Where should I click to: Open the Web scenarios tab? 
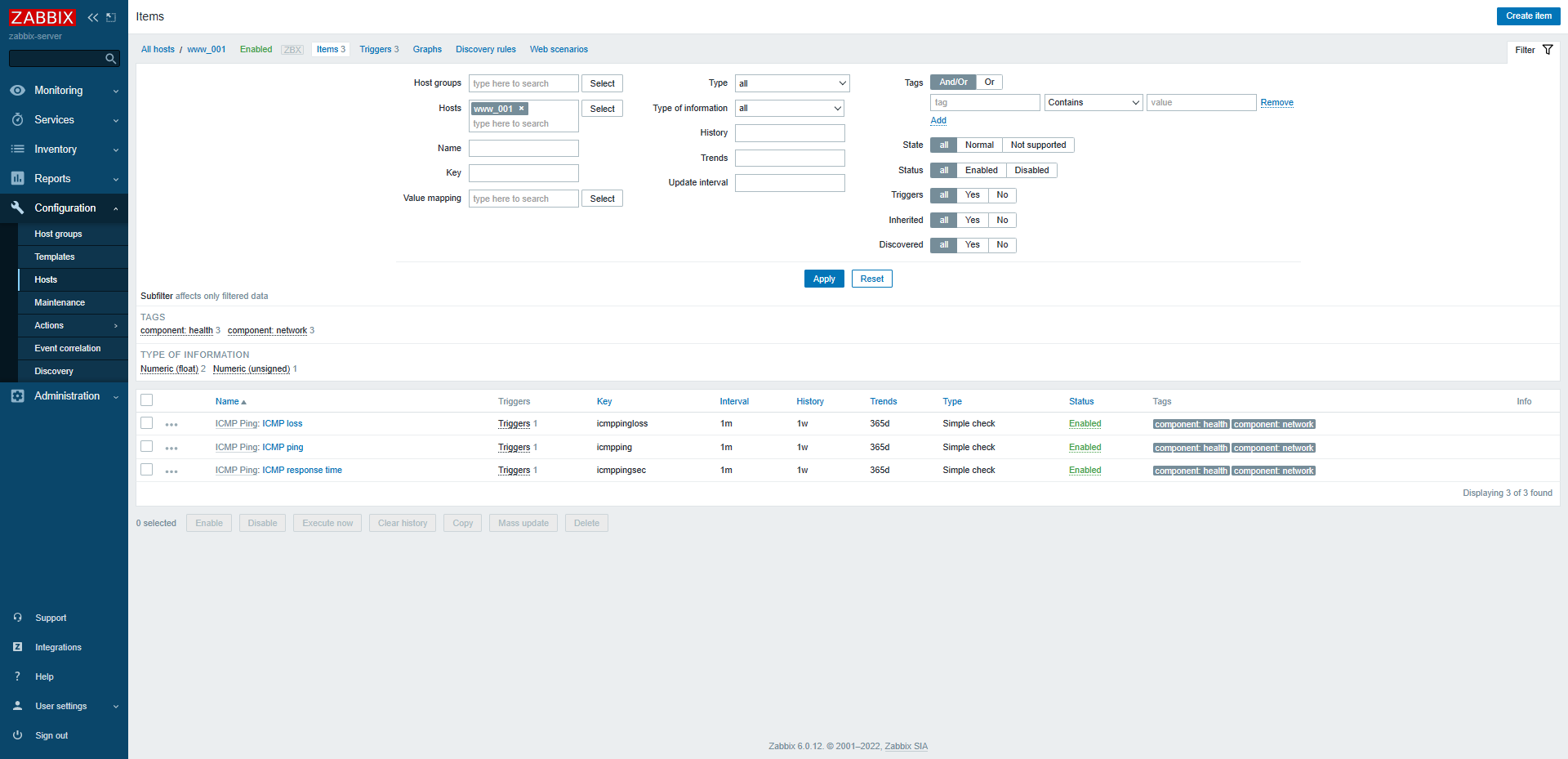559,50
